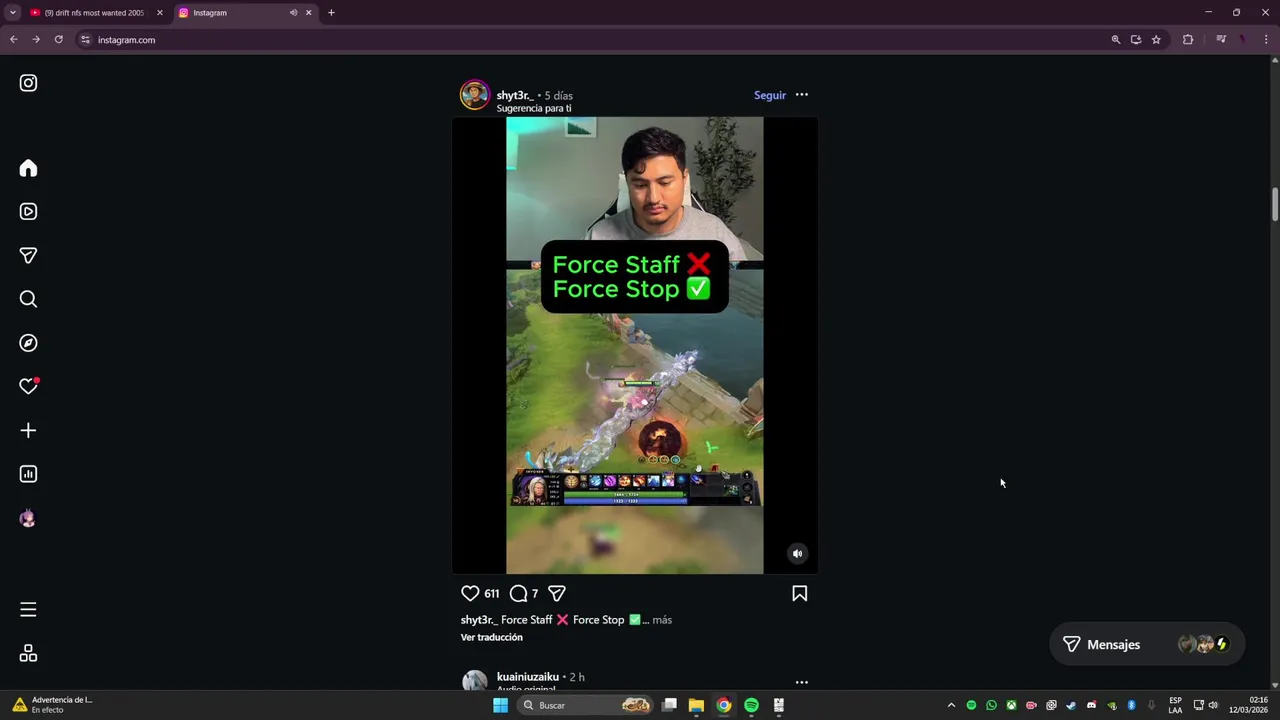Open Explore compass icon in the sidebar
The width and height of the screenshot is (1280, 720).
pos(28,343)
